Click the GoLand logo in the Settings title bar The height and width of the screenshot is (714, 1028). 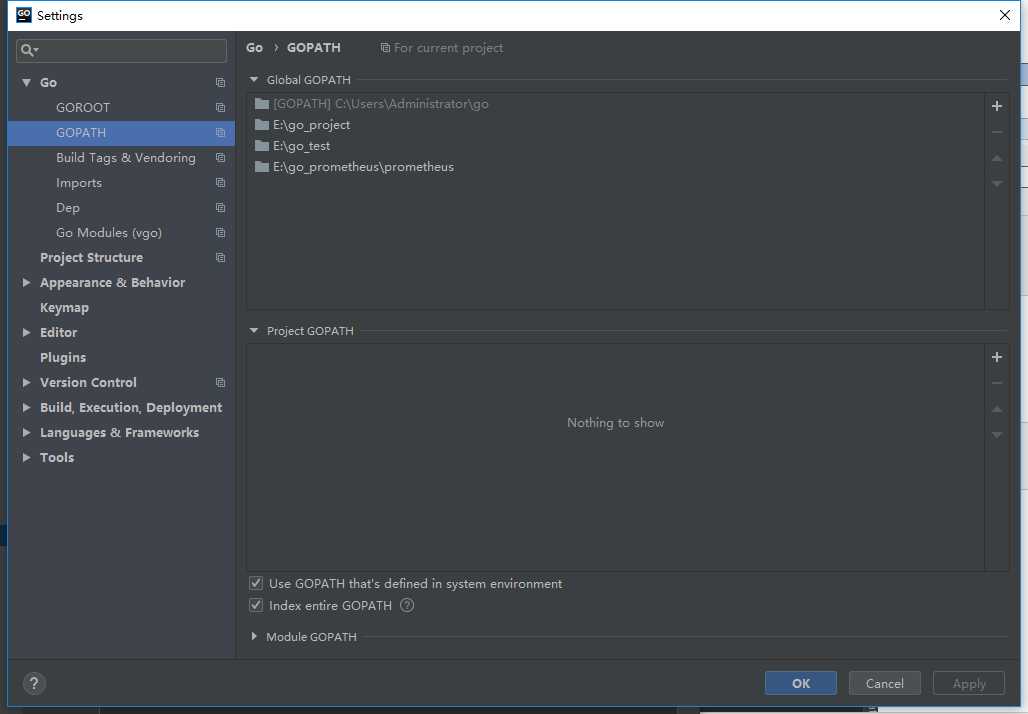point(24,15)
